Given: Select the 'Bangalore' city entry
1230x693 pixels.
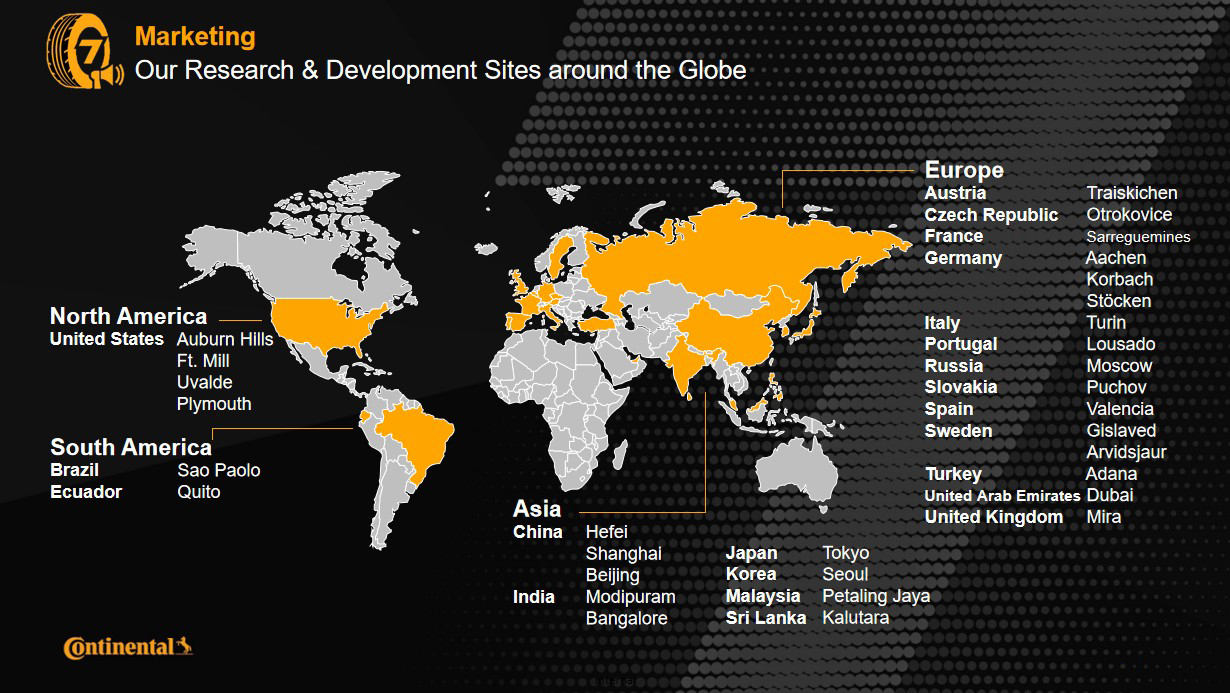Looking at the screenshot, I should coord(627,619).
